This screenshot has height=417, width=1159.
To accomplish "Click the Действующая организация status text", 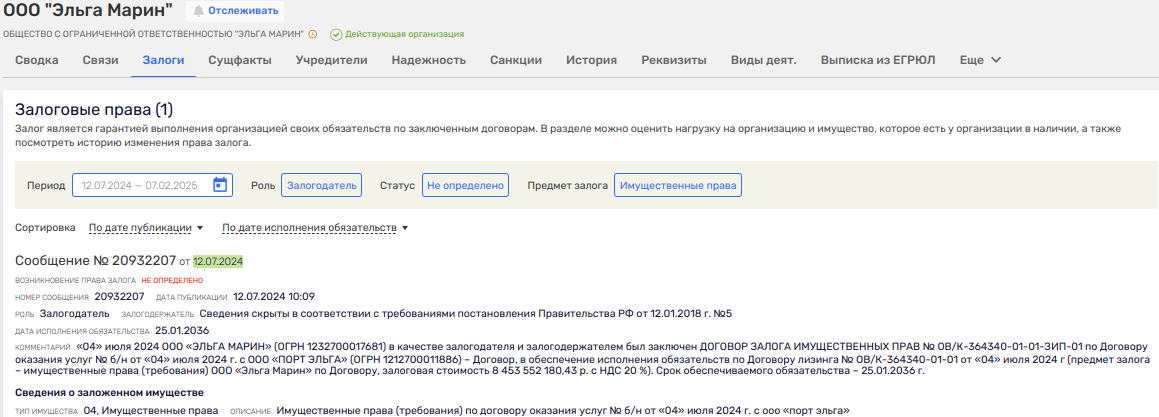I will click(x=404, y=34).
